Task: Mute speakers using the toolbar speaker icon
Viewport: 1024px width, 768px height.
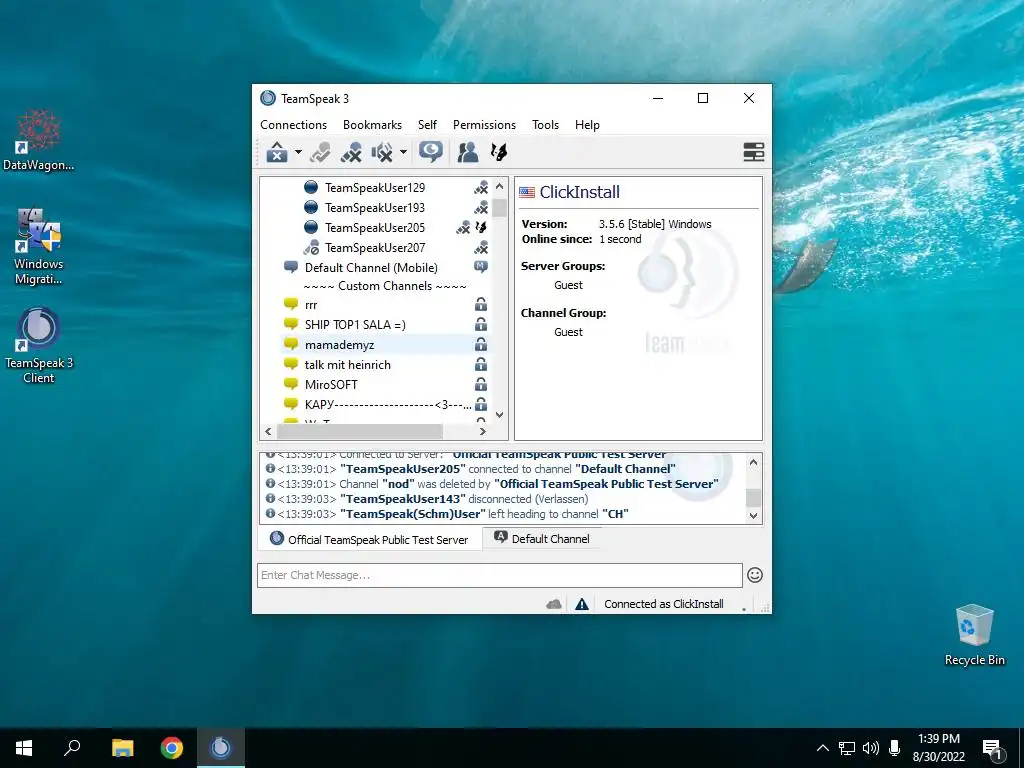Action: click(x=382, y=152)
